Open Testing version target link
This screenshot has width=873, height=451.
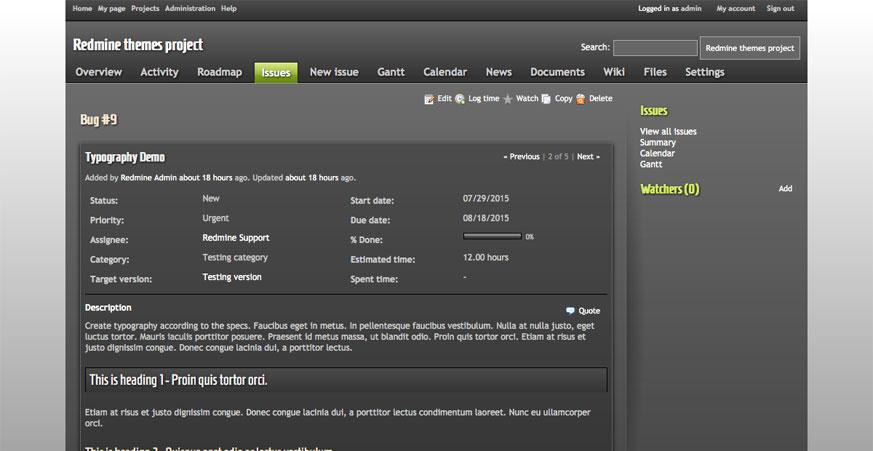(x=232, y=277)
